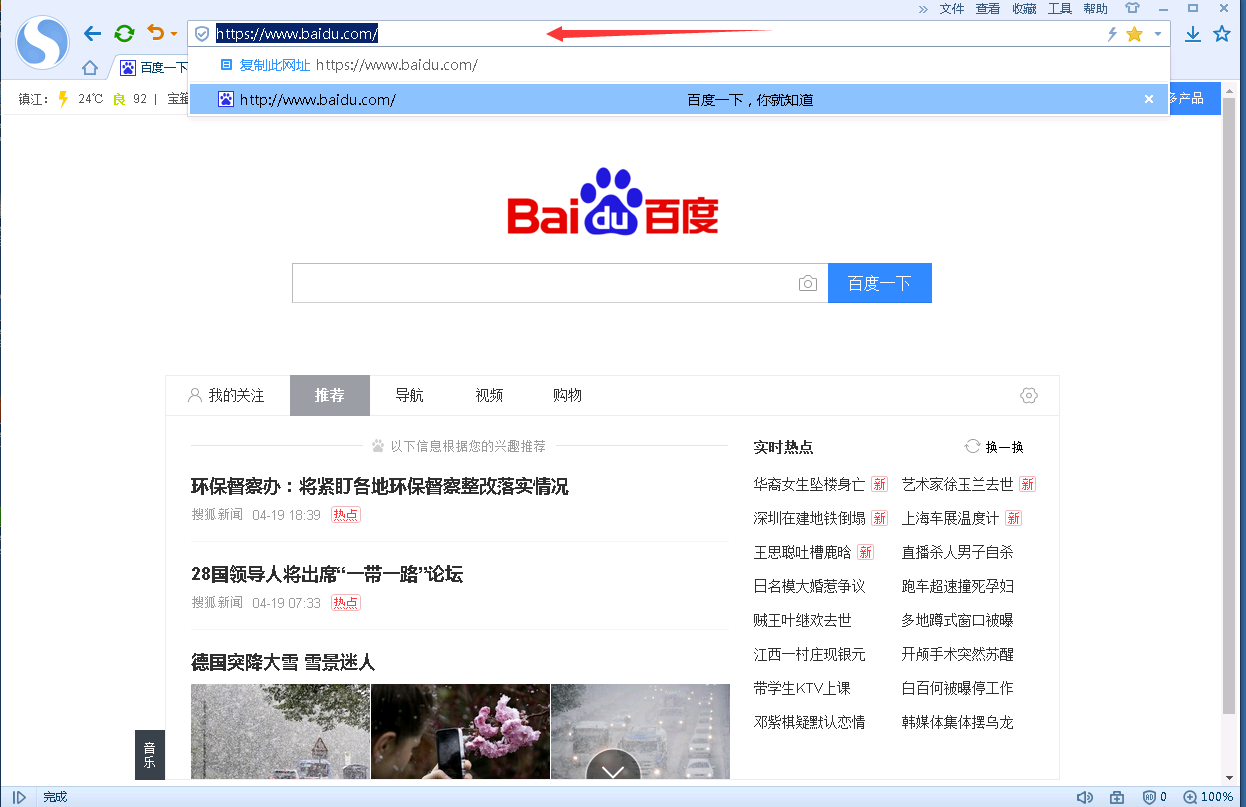Open the skin shirt icon
Image resolution: width=1246 pixels, height=807 pixels.
(x=1133, y=9)
